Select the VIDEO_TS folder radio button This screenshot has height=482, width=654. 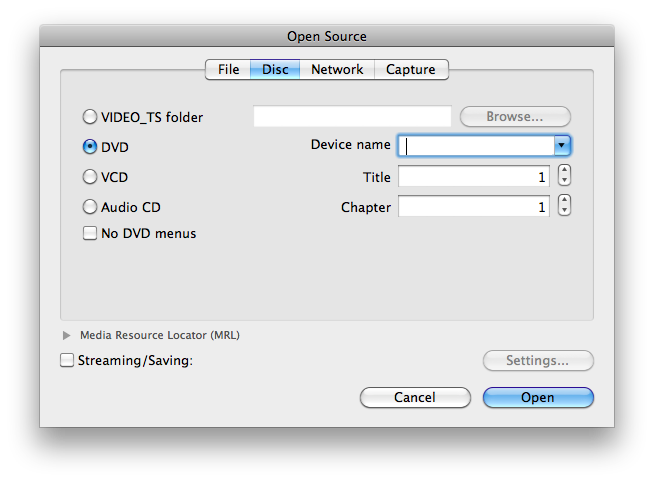coord(91,117)
